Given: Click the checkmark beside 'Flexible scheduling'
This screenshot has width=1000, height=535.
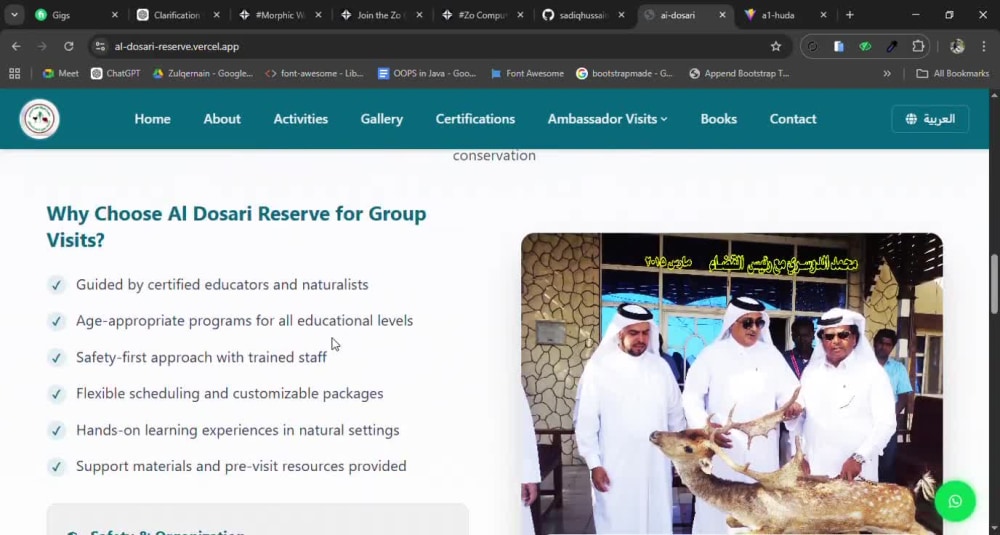Looking at the screenshot, I should [x=56, y=394].
